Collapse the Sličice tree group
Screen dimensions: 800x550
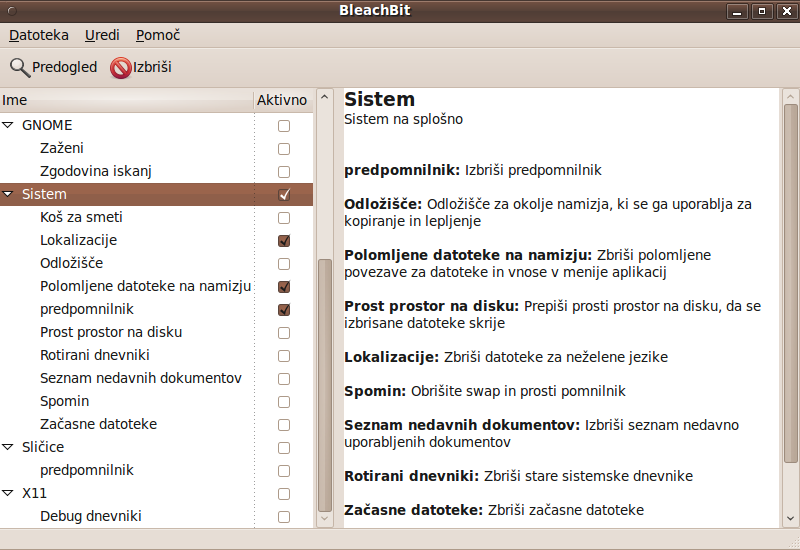click(8, 447)
